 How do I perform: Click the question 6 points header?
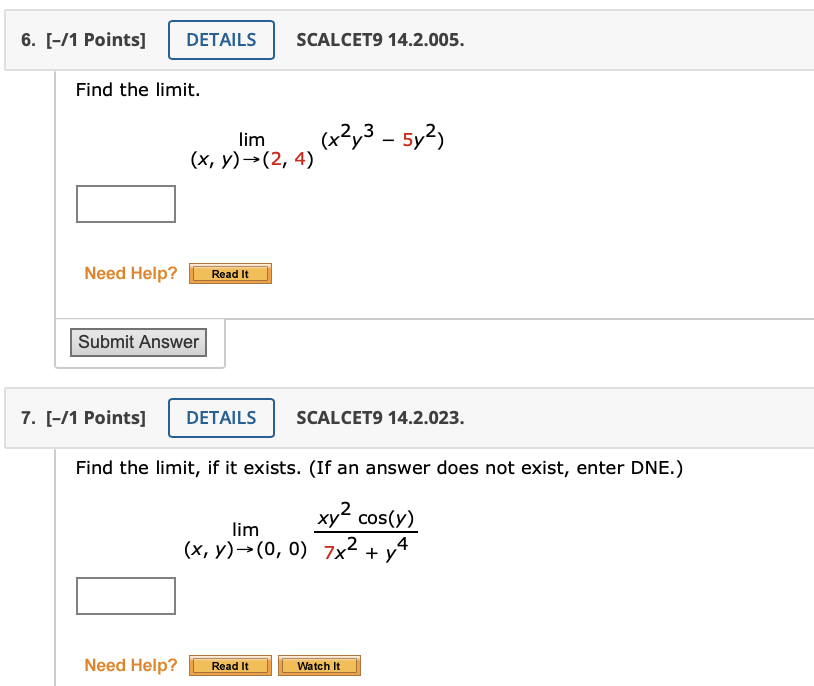pos(83,40)
